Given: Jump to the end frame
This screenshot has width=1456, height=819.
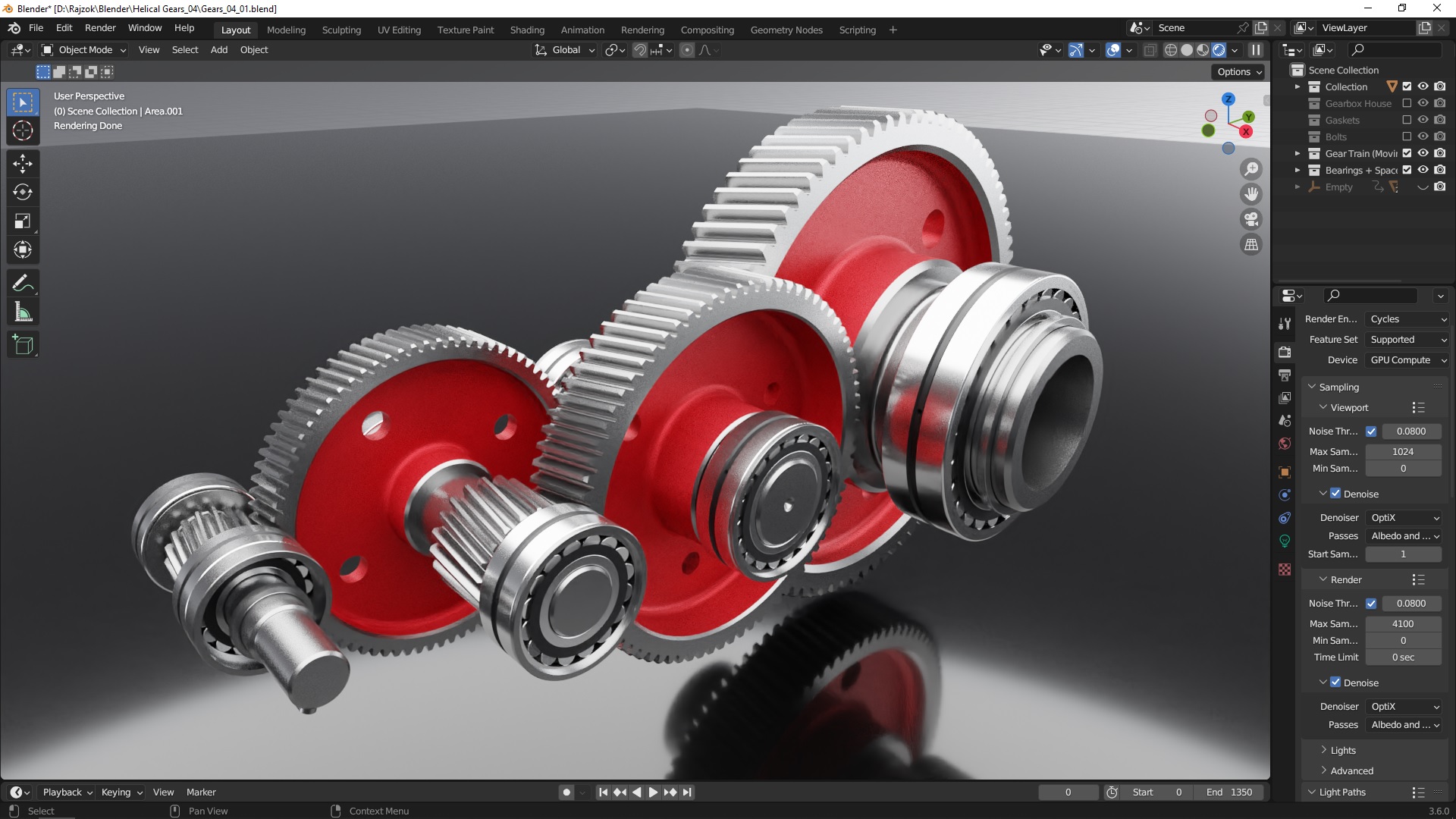Looking at the screenshot, I should tap(687, 792).
